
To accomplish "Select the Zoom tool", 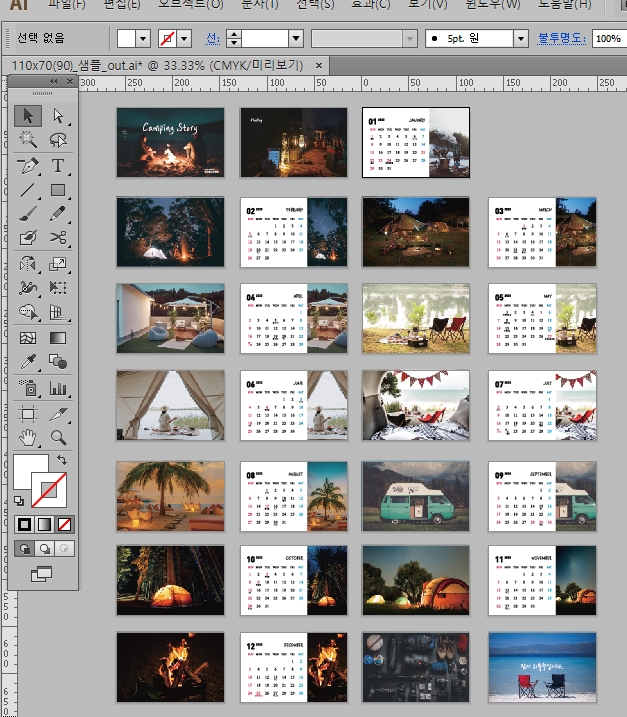I will tap(58, 438).
